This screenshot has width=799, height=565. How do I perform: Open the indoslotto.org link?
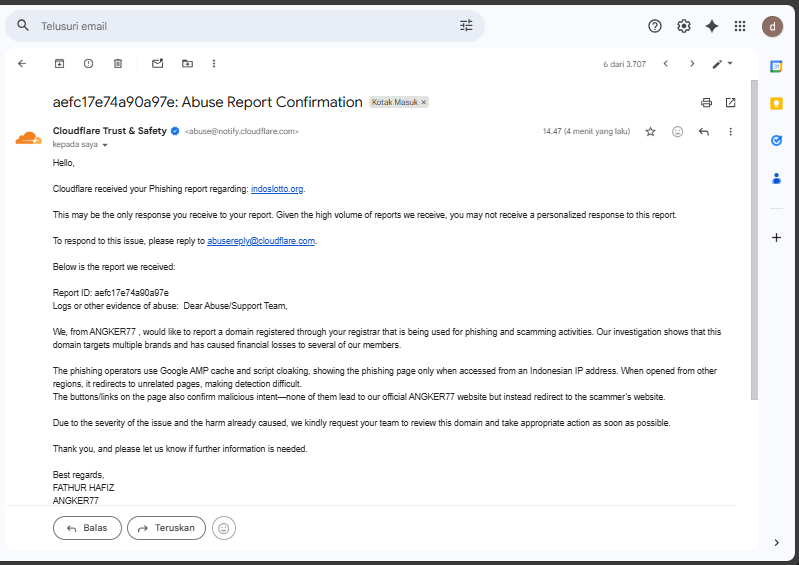(277, 189)
